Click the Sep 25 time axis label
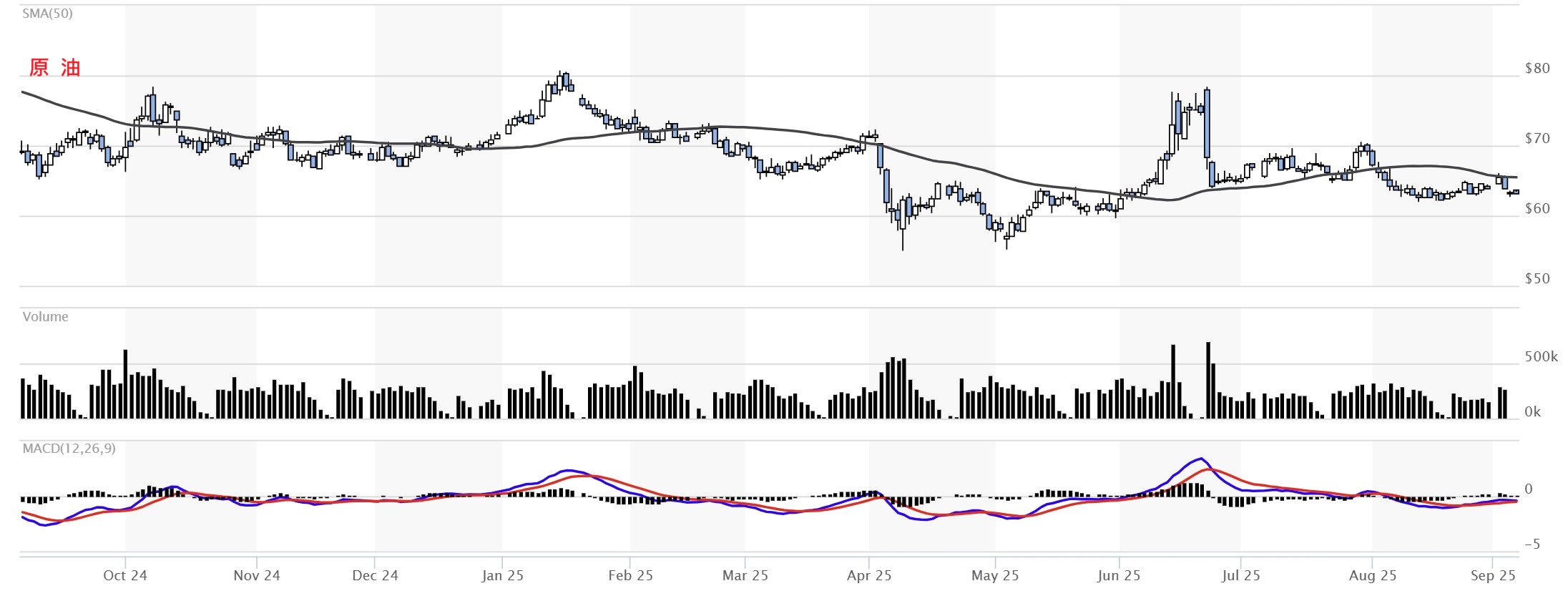1568x596 pixels. click(1493, 576)
